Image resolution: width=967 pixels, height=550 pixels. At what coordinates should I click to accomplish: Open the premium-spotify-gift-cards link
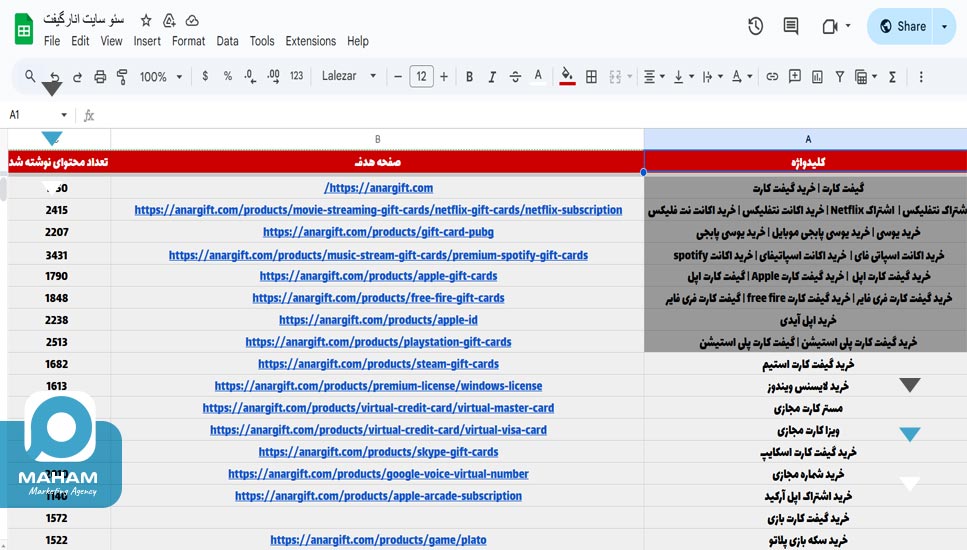click(x=378, y=255)
